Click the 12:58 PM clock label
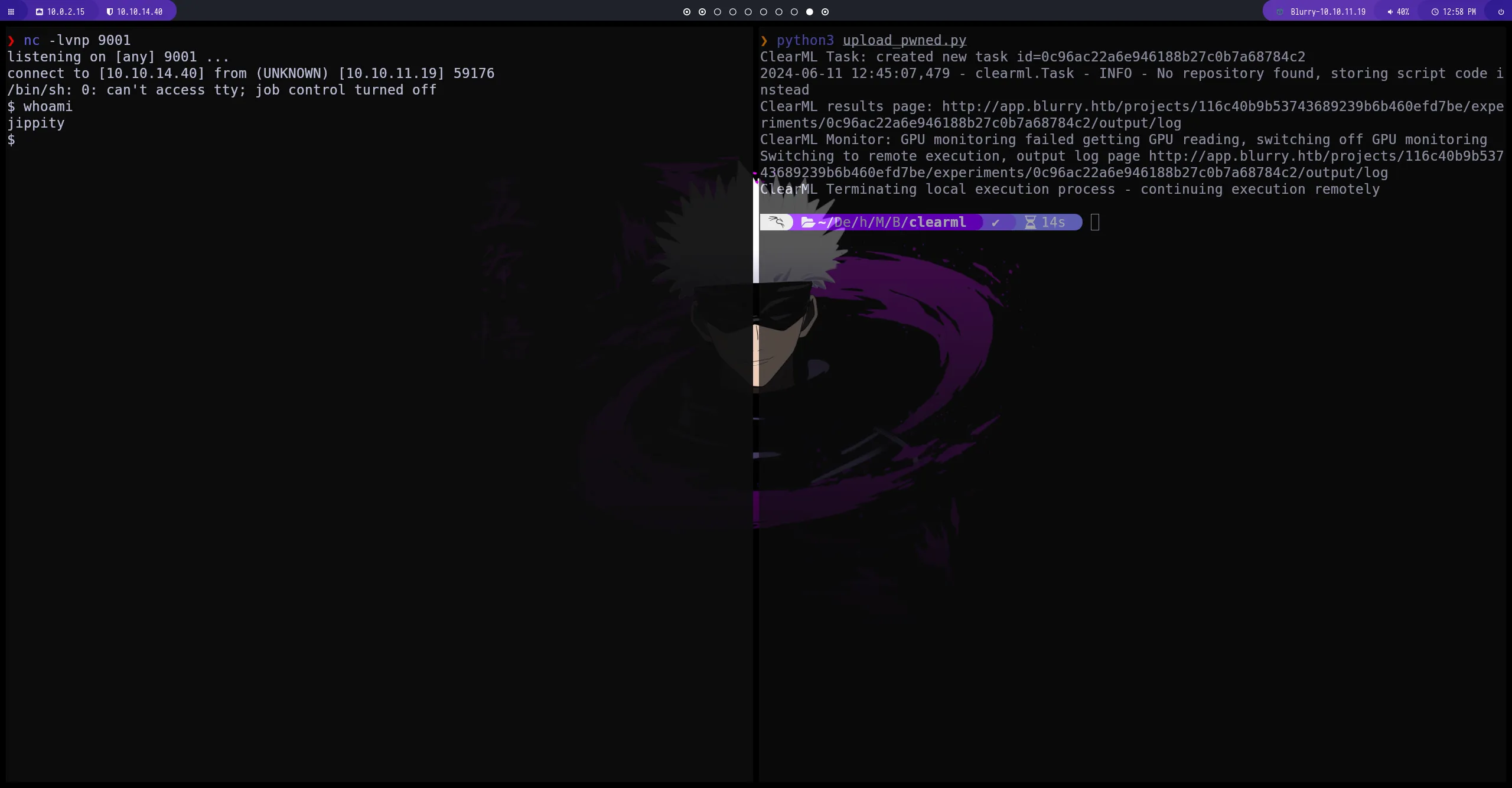Image resolution: width=1512 pixels, height=788 pixels. point(1460,11)
